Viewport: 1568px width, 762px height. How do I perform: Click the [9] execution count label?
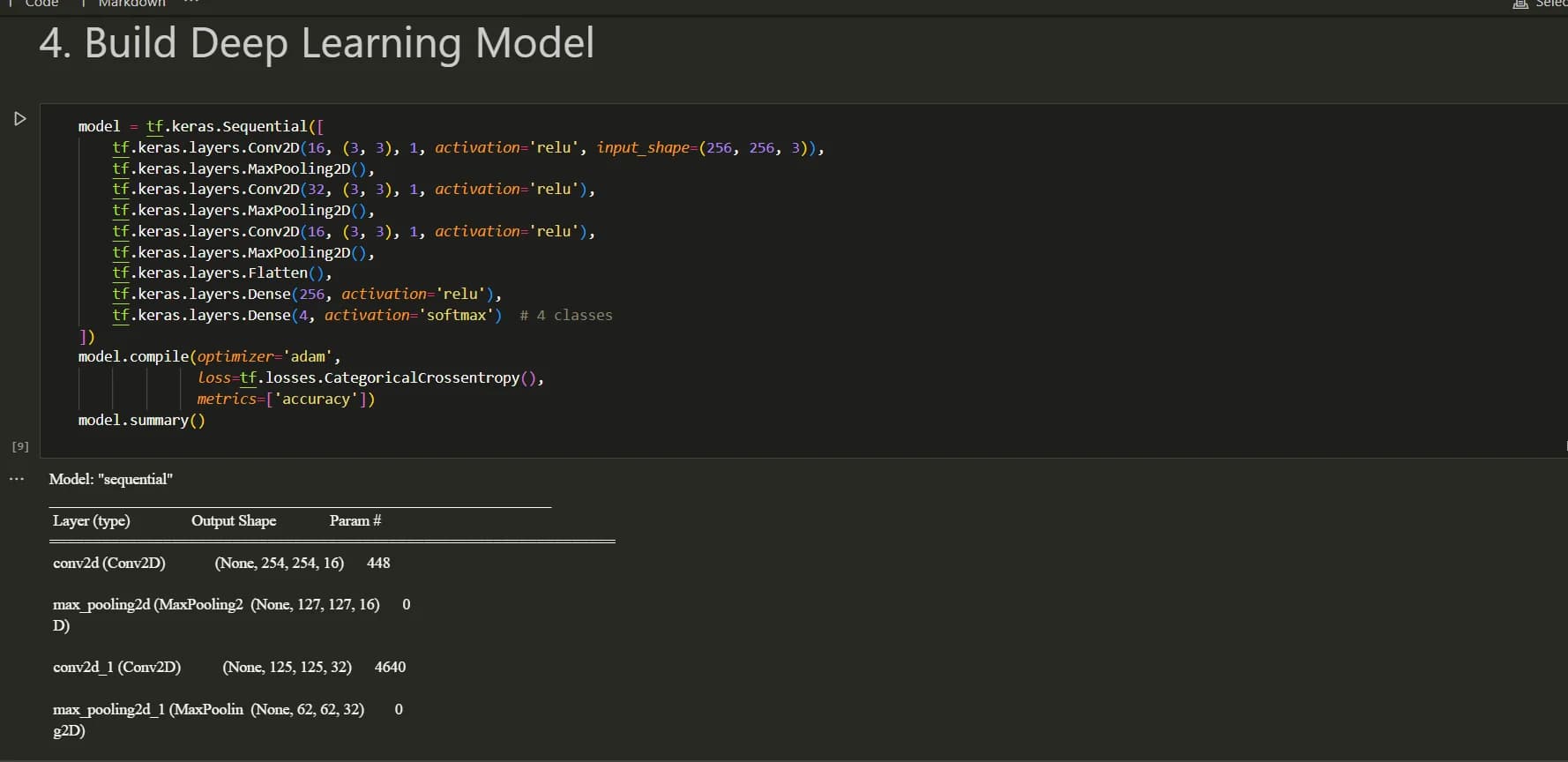(20, 446)
